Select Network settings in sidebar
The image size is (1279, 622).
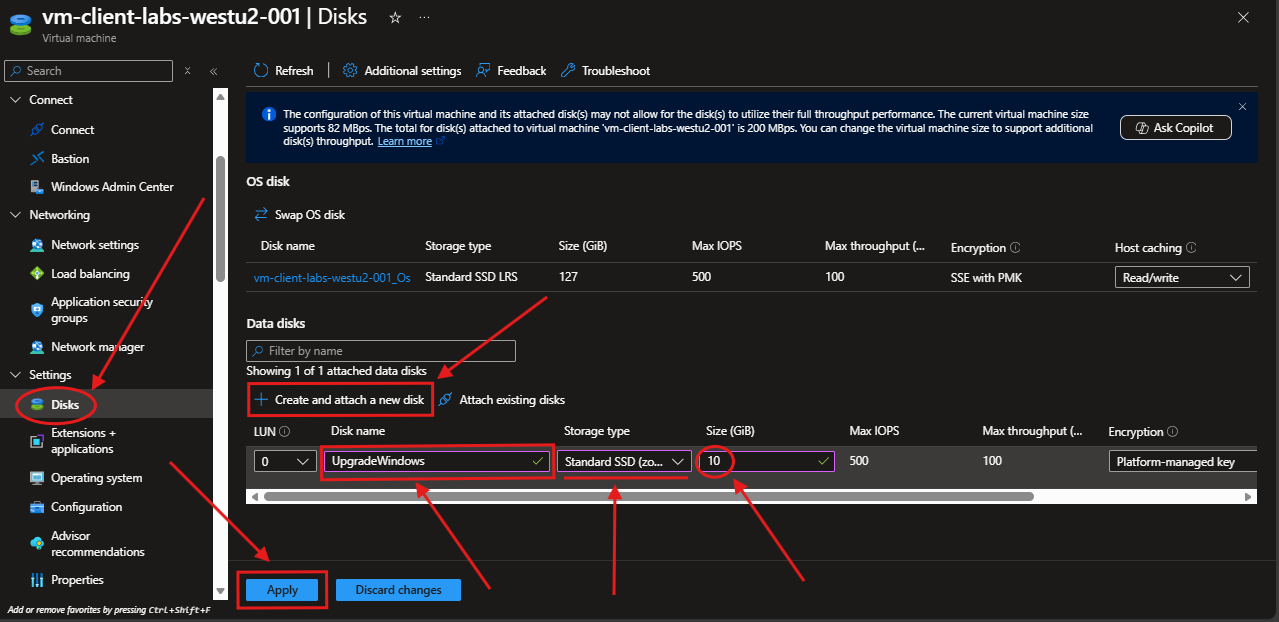95,245
